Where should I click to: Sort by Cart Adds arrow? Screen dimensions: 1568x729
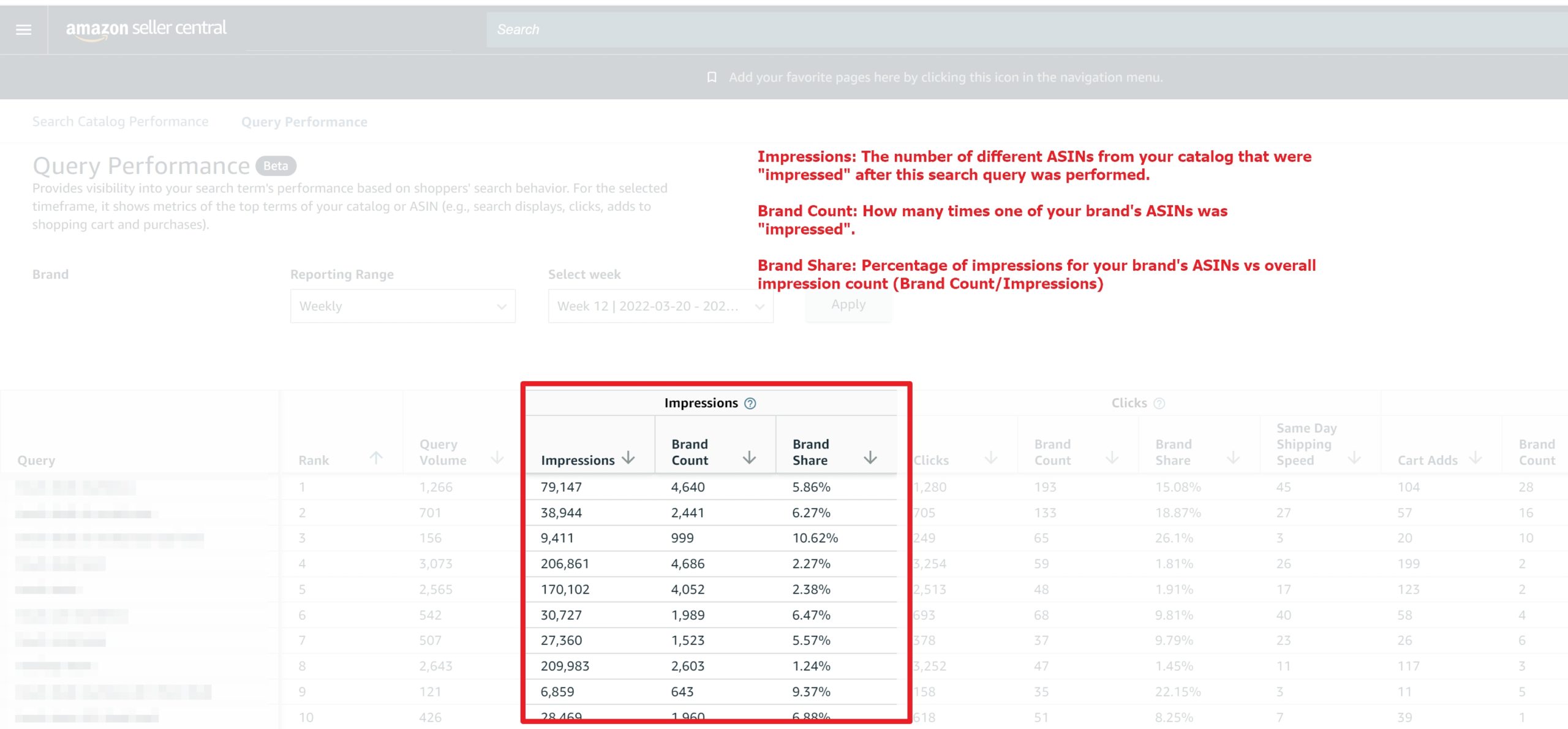click(1476, 458)
